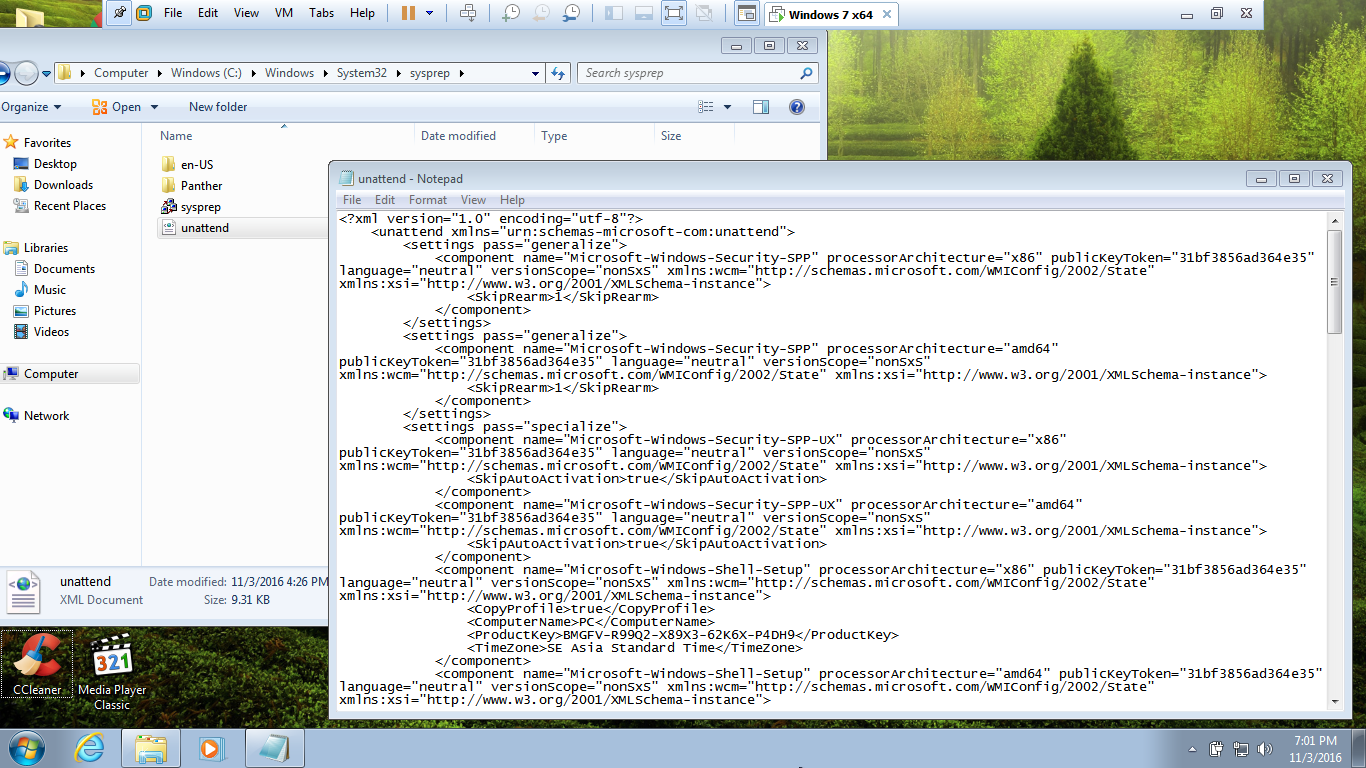Select the unattend file in the list
The height and width of the screenshot is (768, 1366).
205,228
